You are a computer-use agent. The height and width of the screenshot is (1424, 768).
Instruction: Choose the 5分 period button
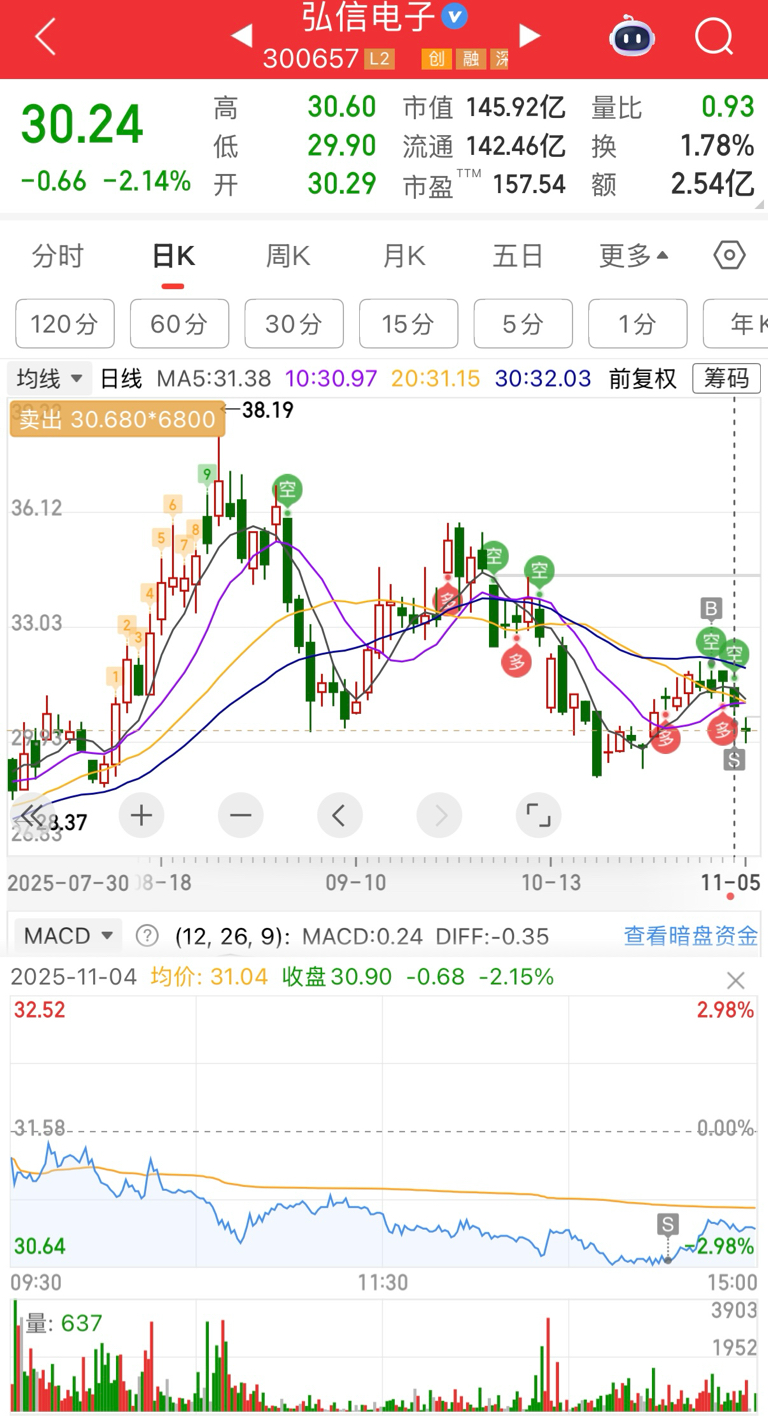(523, 324)
